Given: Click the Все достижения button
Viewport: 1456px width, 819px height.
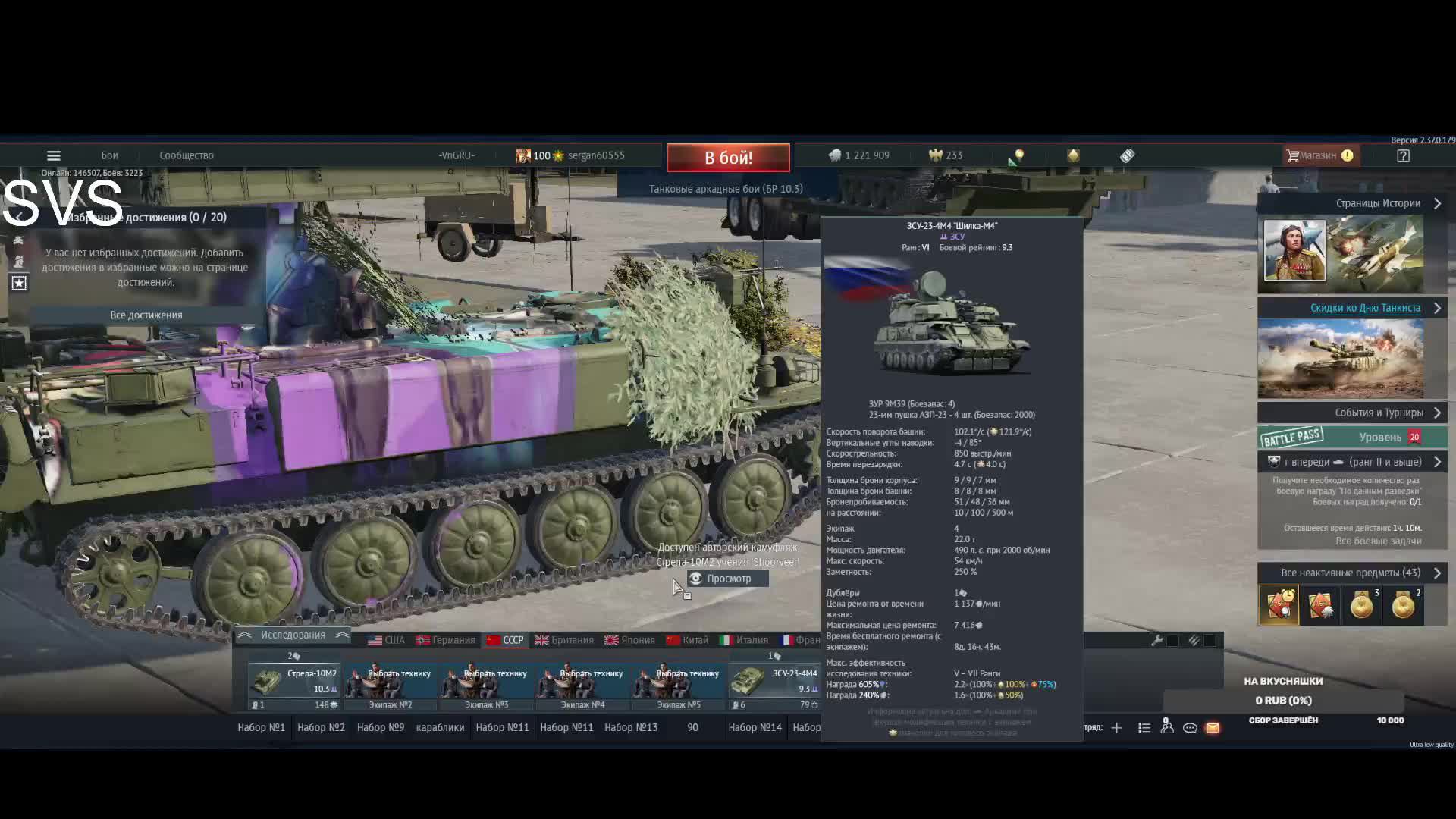Looking at the screenshot, I should point(146,315).
